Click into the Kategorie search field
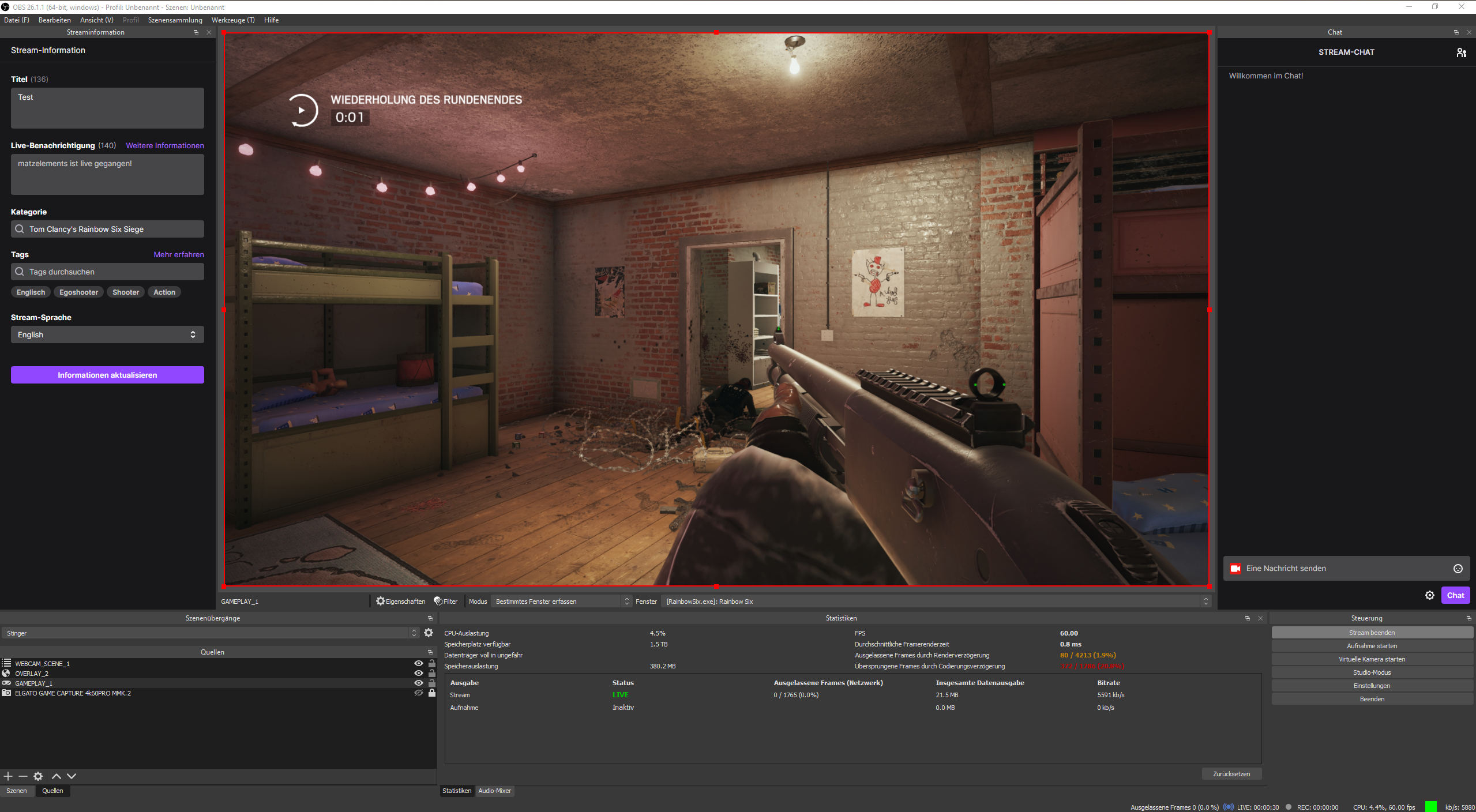The width and height of the screenshot is (1476, 812). coord(107,229)
